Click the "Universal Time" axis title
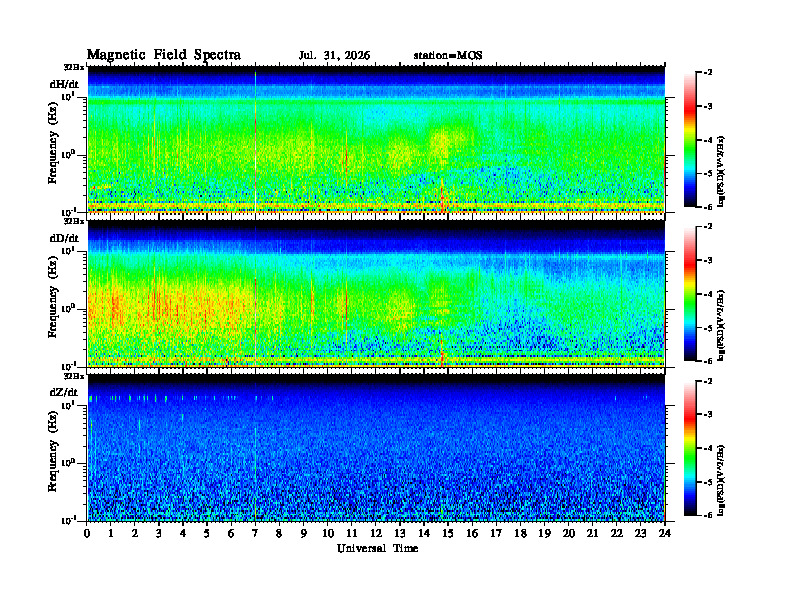 pos(377,548)
